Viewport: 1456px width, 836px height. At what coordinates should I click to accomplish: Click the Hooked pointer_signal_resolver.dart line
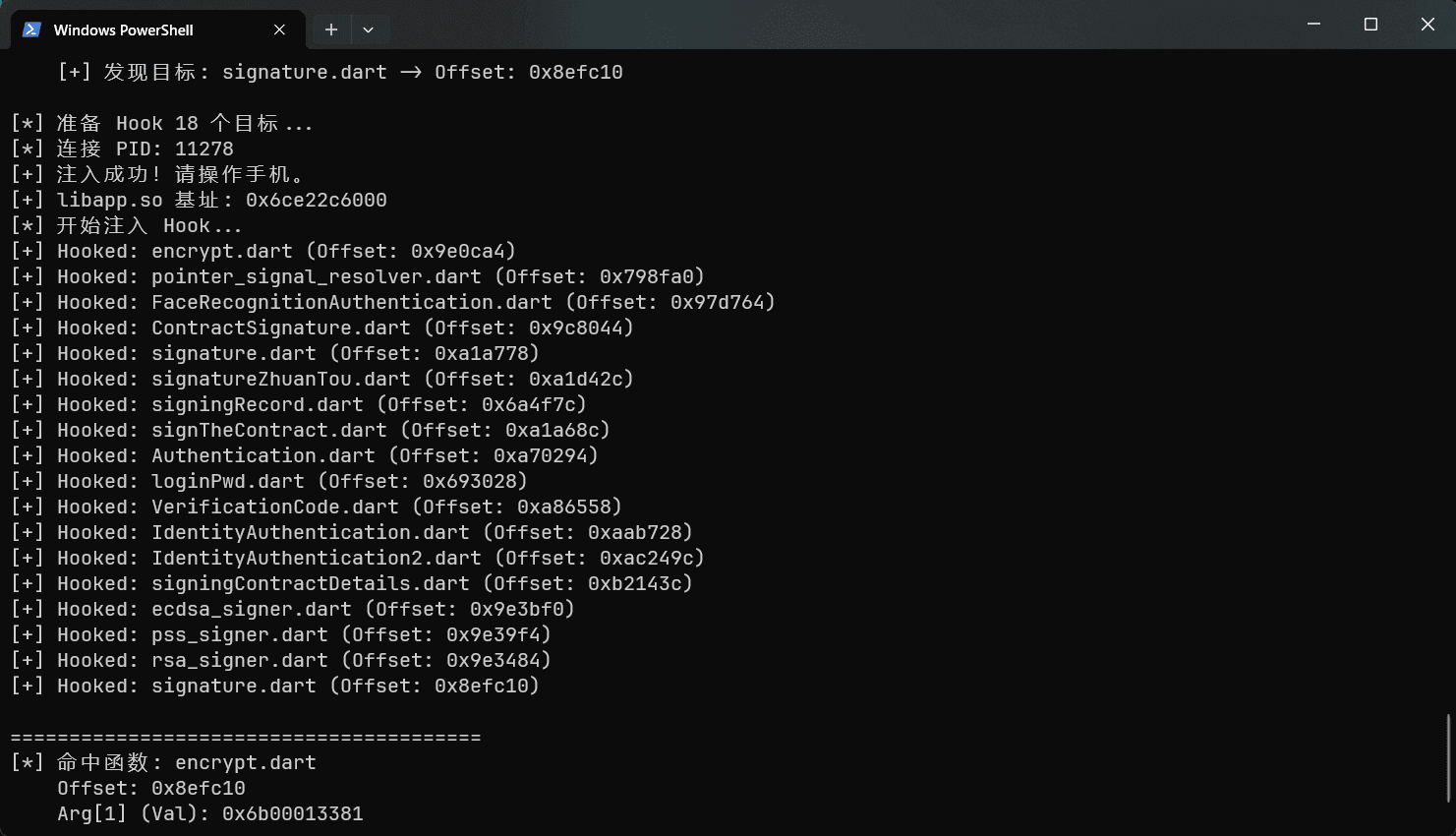[358, 276]
